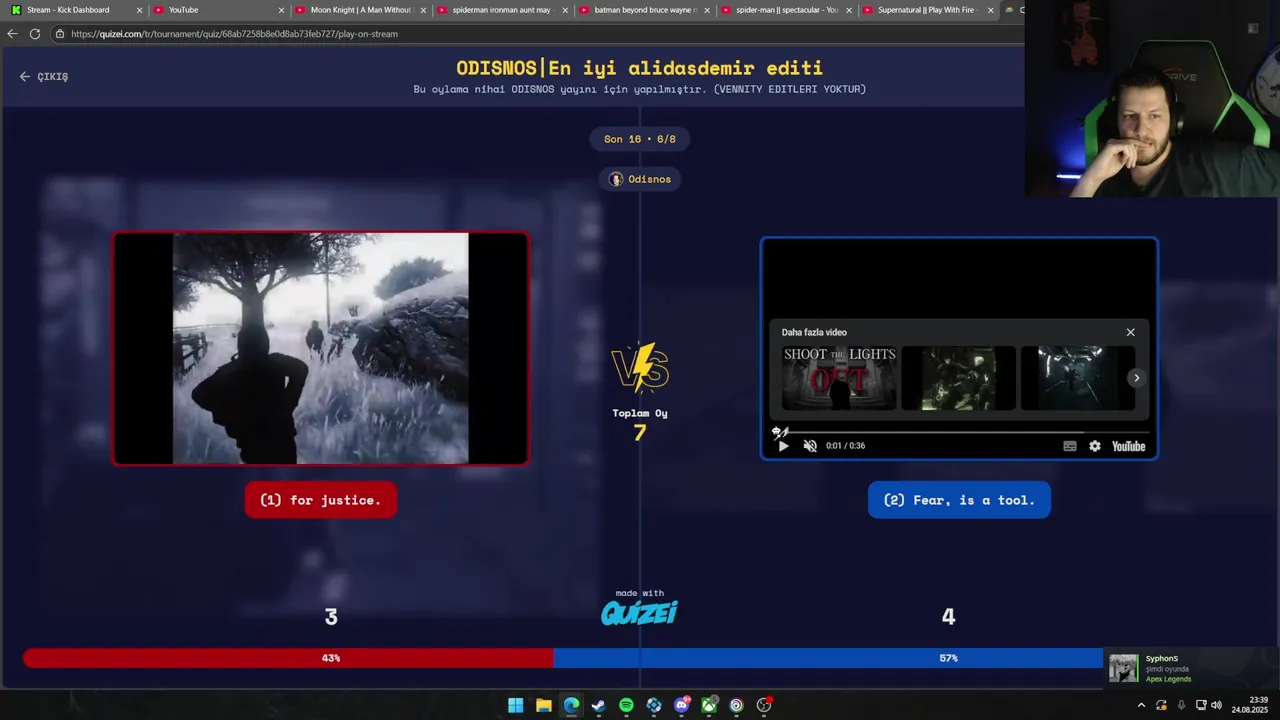
Task: Open the volume tray icon
Action: pyautogui.click(x=1217, y=705)
